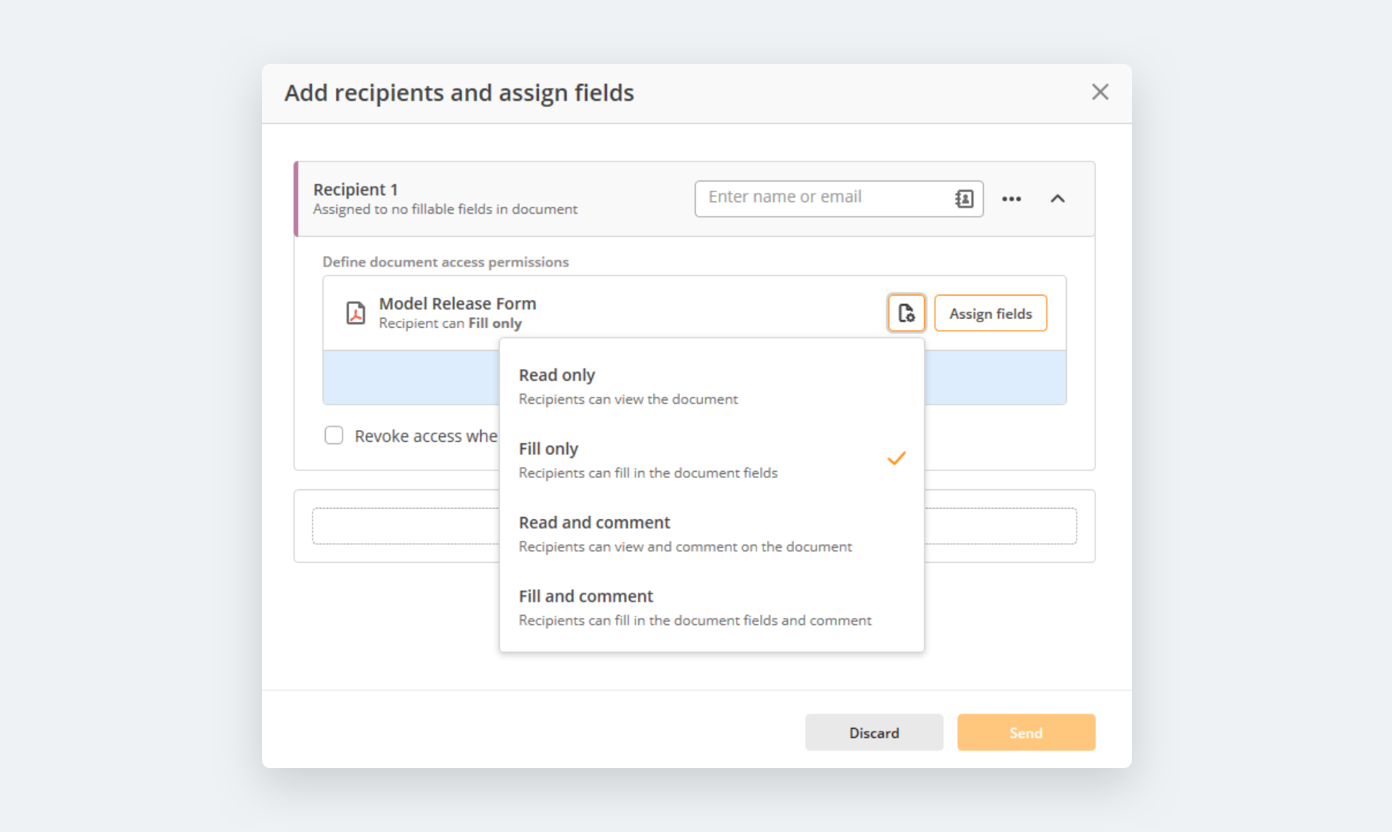Click the blue highlighted bar under document

995,378
